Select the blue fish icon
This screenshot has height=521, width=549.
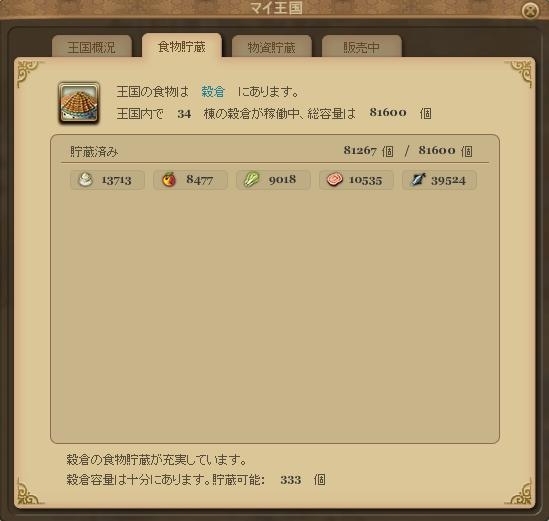coord(418,180)
